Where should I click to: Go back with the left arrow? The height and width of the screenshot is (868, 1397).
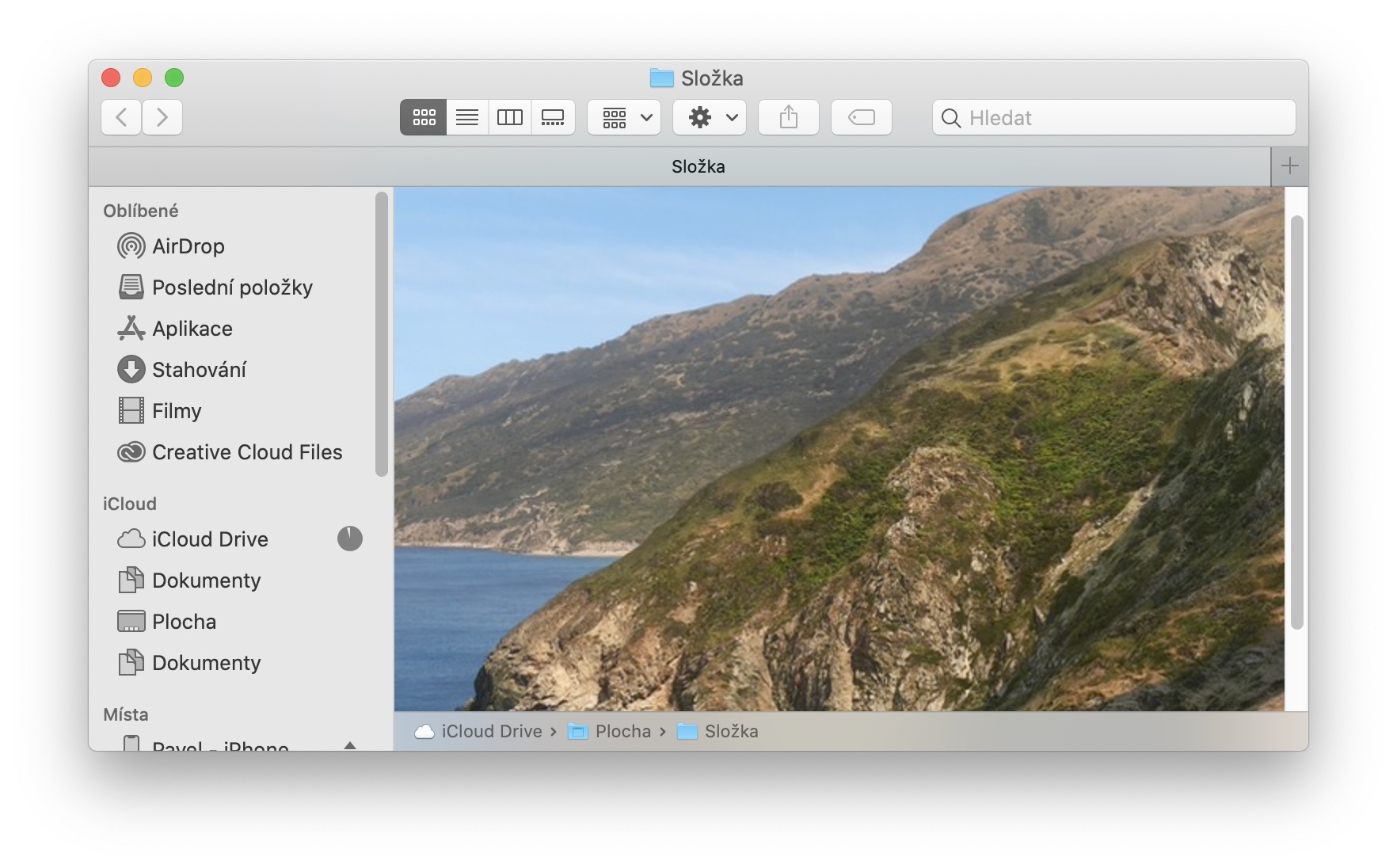click(x=121, y=117)
